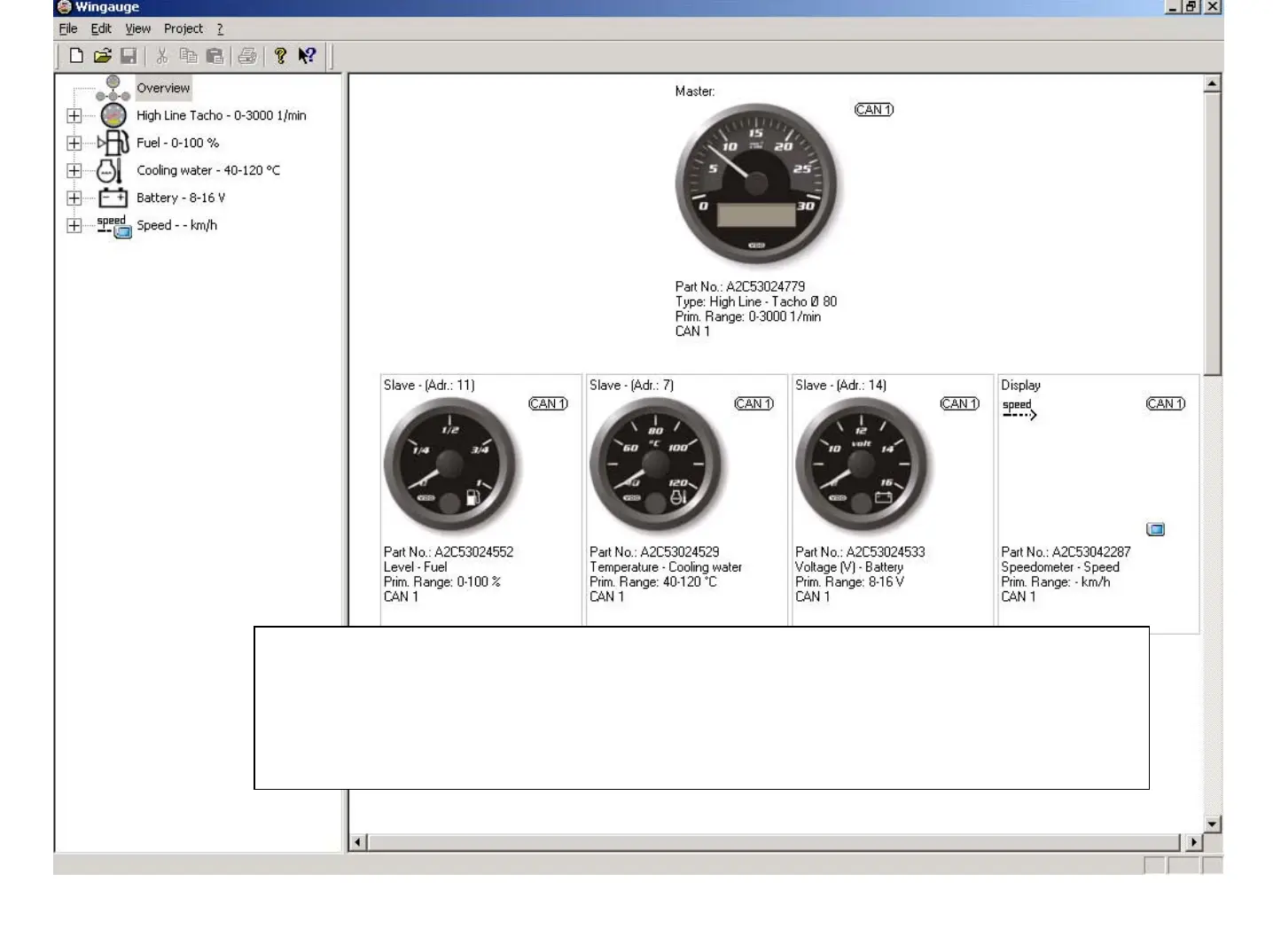This screenshot has width=1273, height=952.
Task: Click the Save diskette toolbar icon
Action: [x=129, y=56]
